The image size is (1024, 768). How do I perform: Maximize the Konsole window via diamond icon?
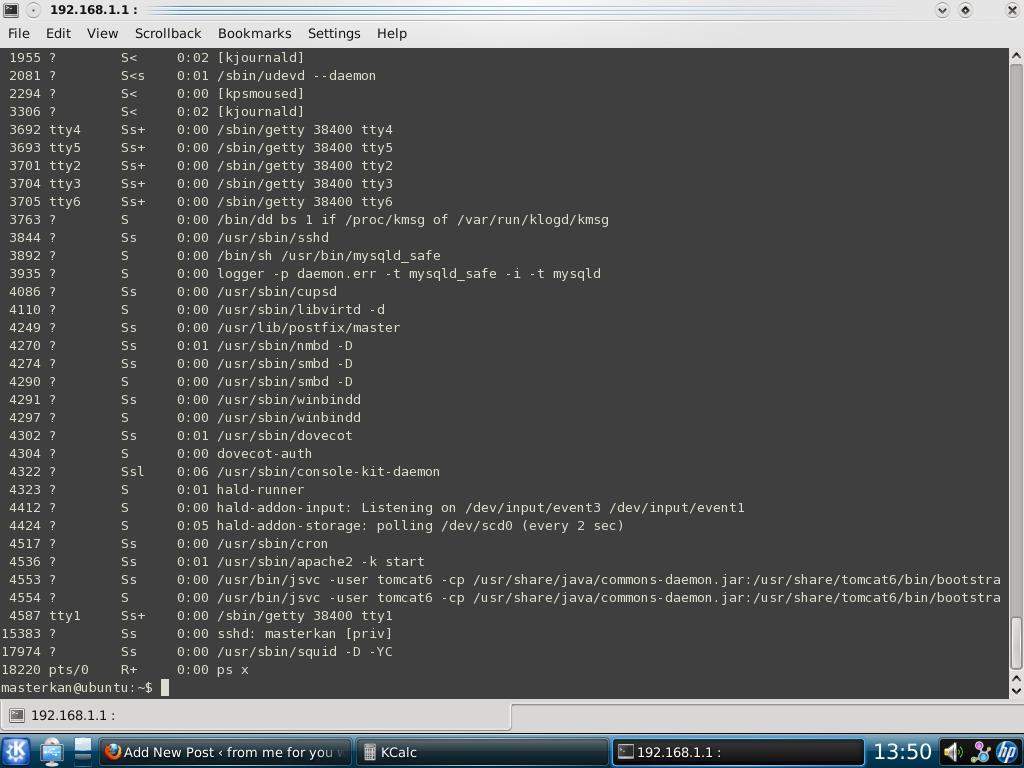[x=965, y=10]
